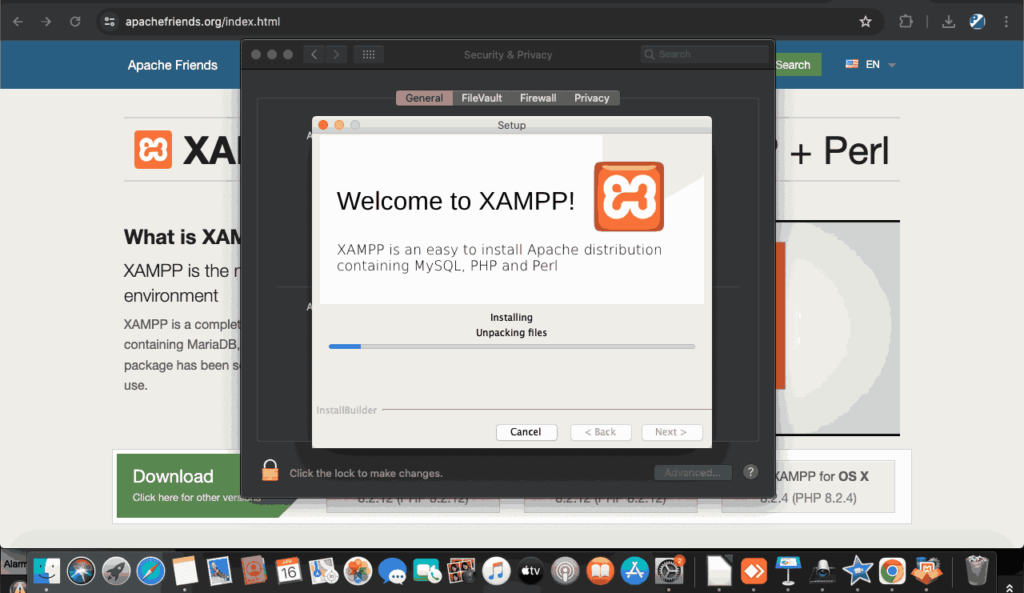Open the Chrome Extensions puzzle icon

[905, 21]
